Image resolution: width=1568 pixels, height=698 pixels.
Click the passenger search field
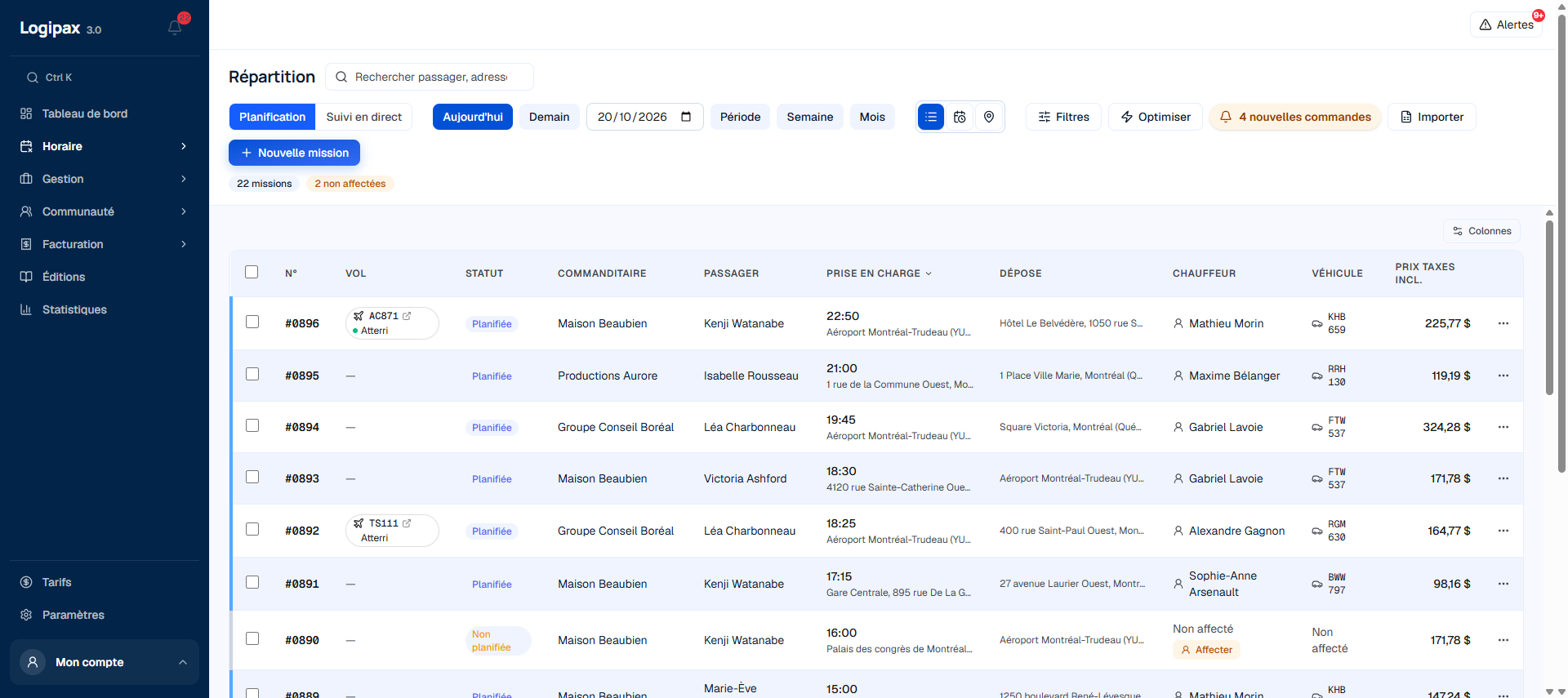point(430,77)
